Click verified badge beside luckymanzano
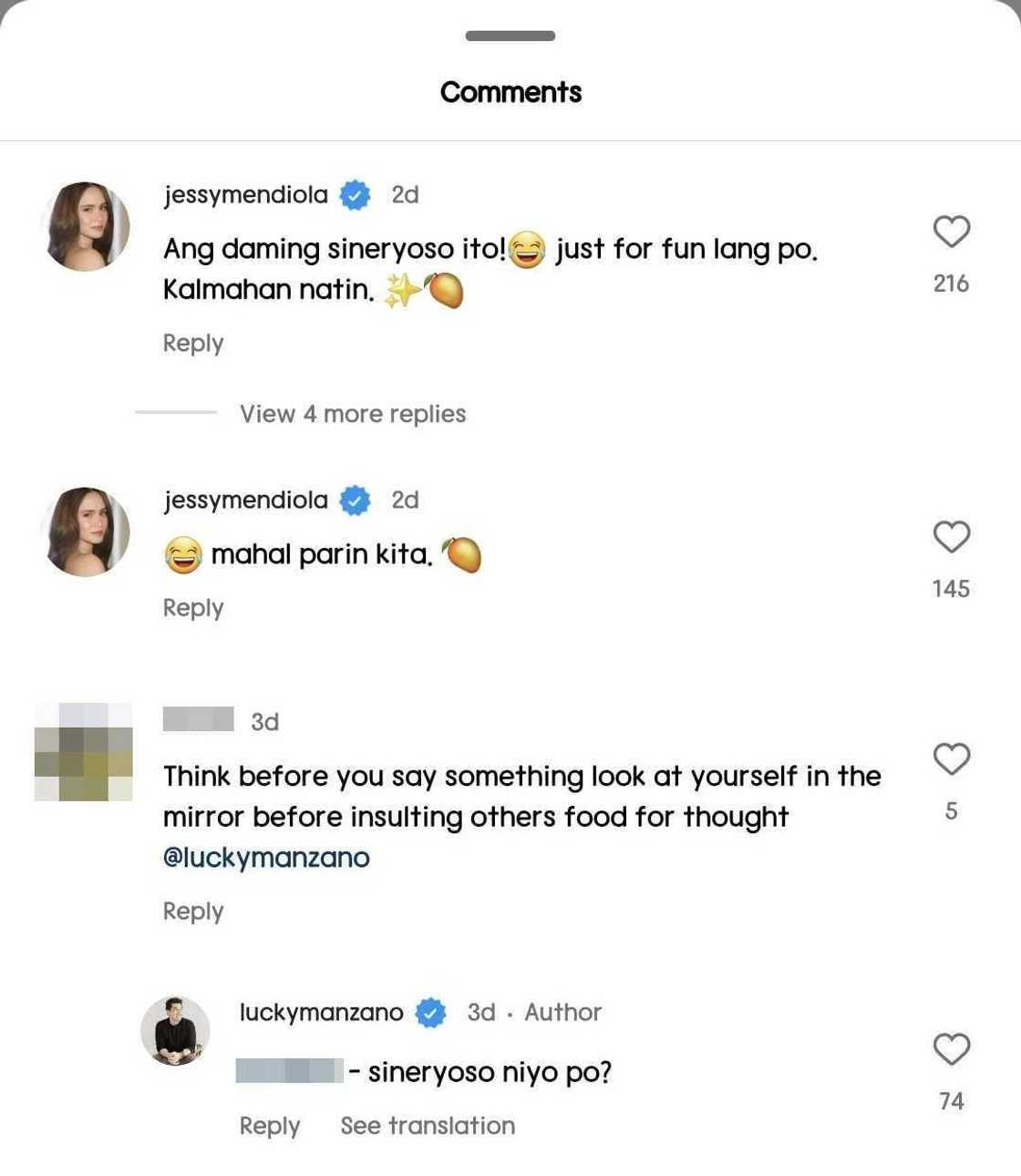 (x=431, y=1013)
